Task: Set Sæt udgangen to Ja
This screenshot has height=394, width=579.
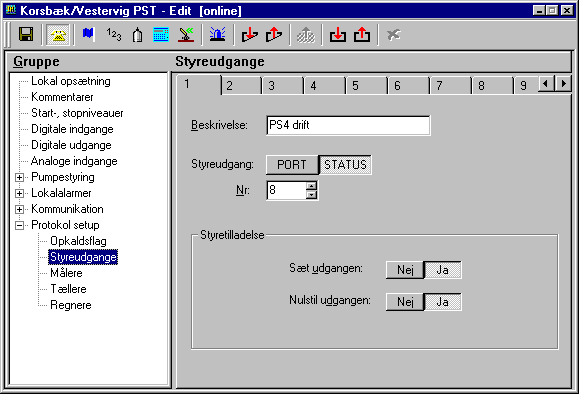Action: pyautogui.click(x=442, y=270)
